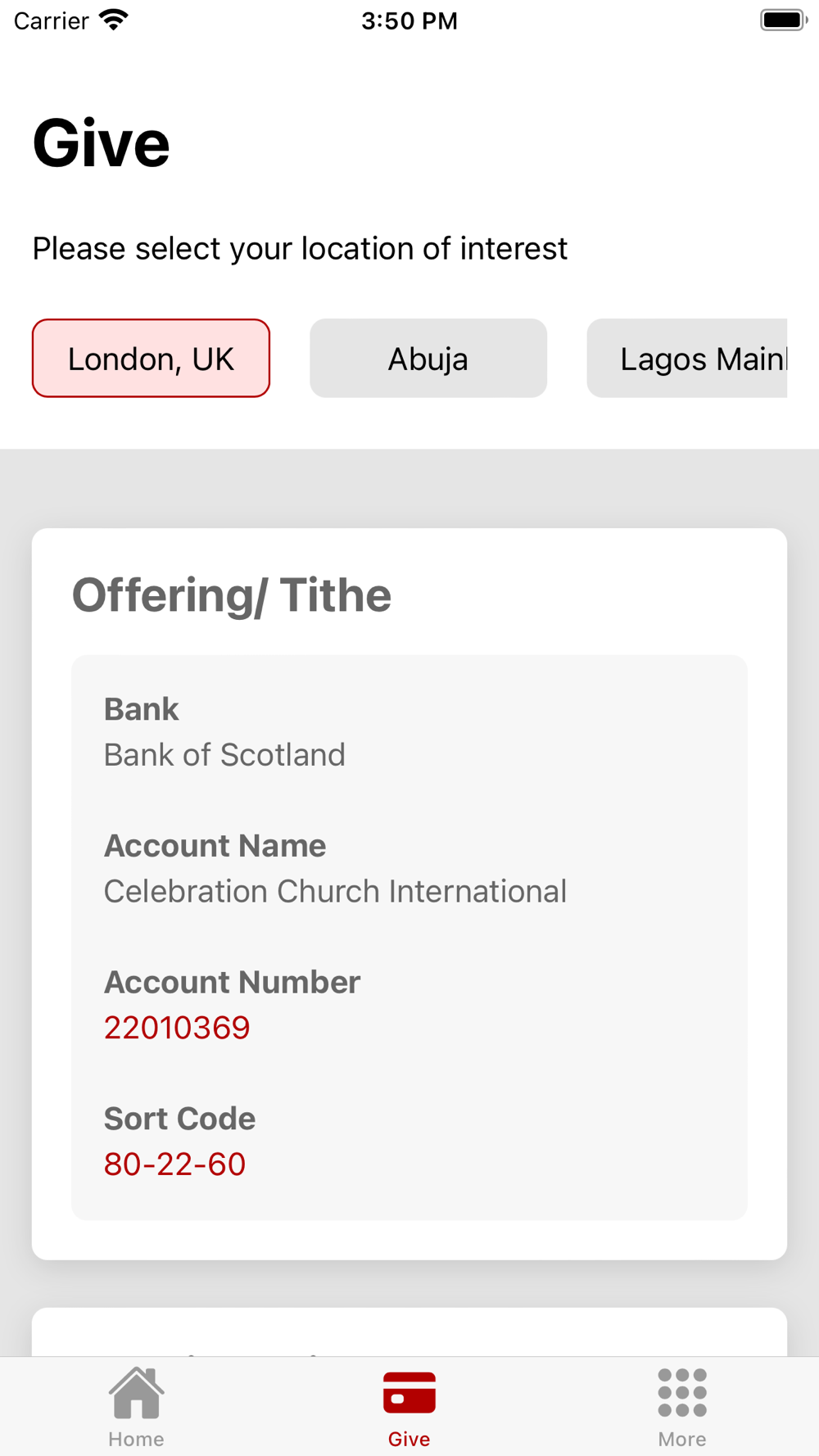Tap the Carrier status text
Image resolution: width=819 pixels, height=1456 pixels.
[x=51, y=20]
